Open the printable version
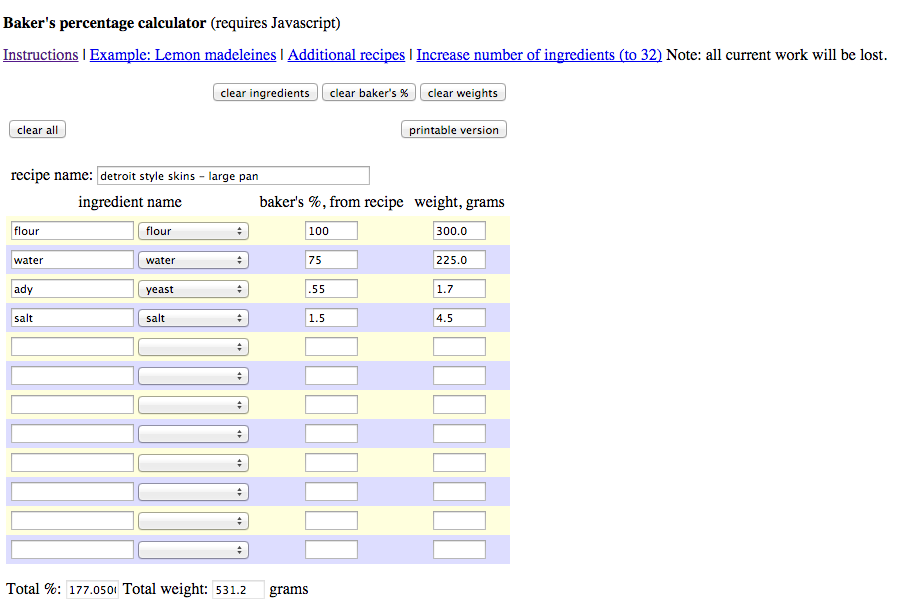 click(454, 130)
